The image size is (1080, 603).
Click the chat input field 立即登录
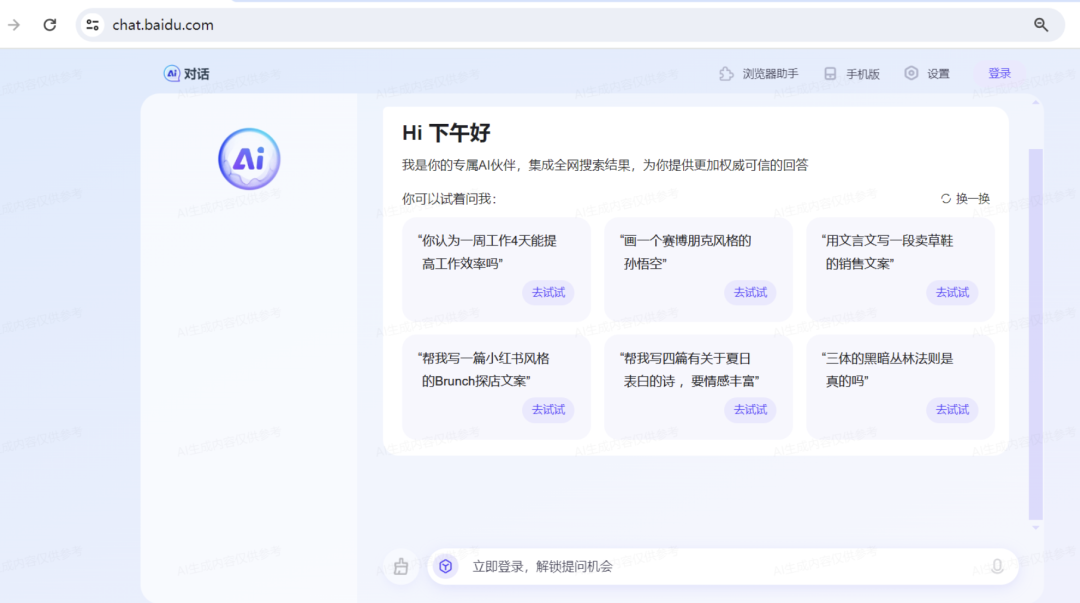(700, 567)
